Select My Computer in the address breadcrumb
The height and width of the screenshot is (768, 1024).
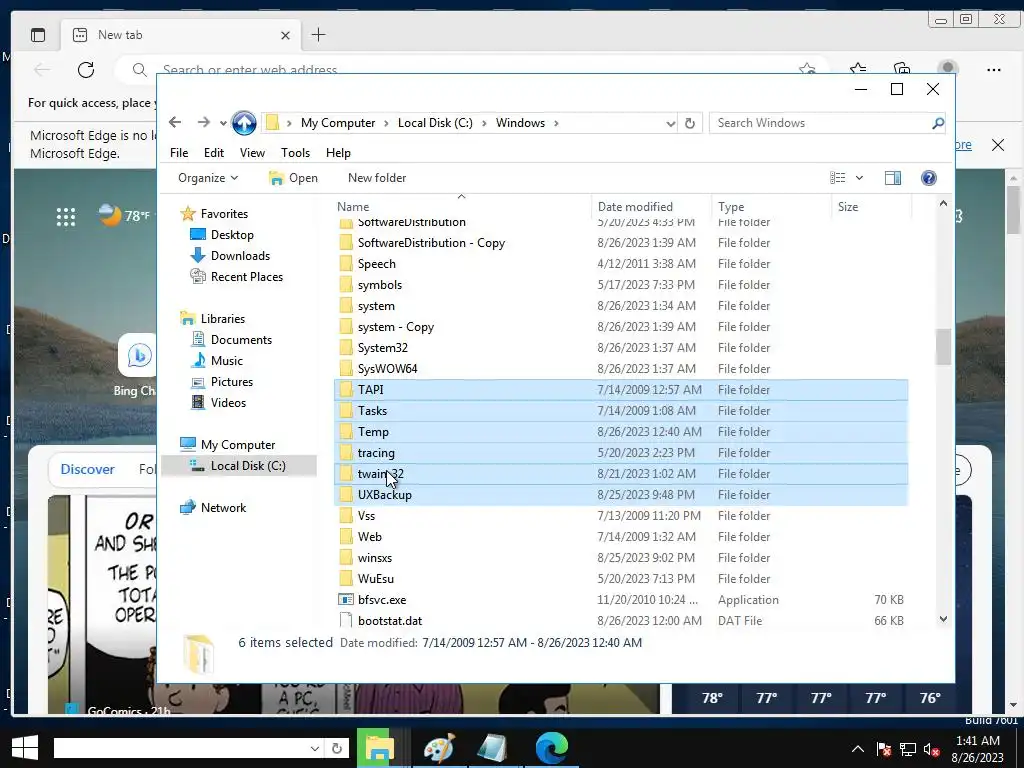pos(338,123)
